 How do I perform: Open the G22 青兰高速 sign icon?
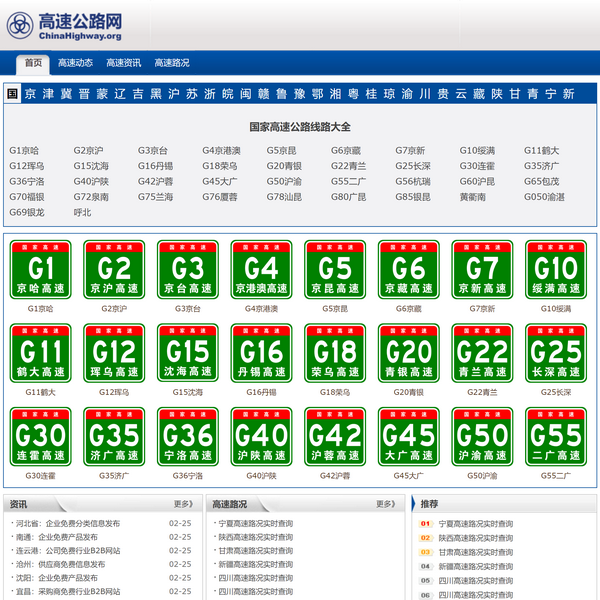[482, 353]
